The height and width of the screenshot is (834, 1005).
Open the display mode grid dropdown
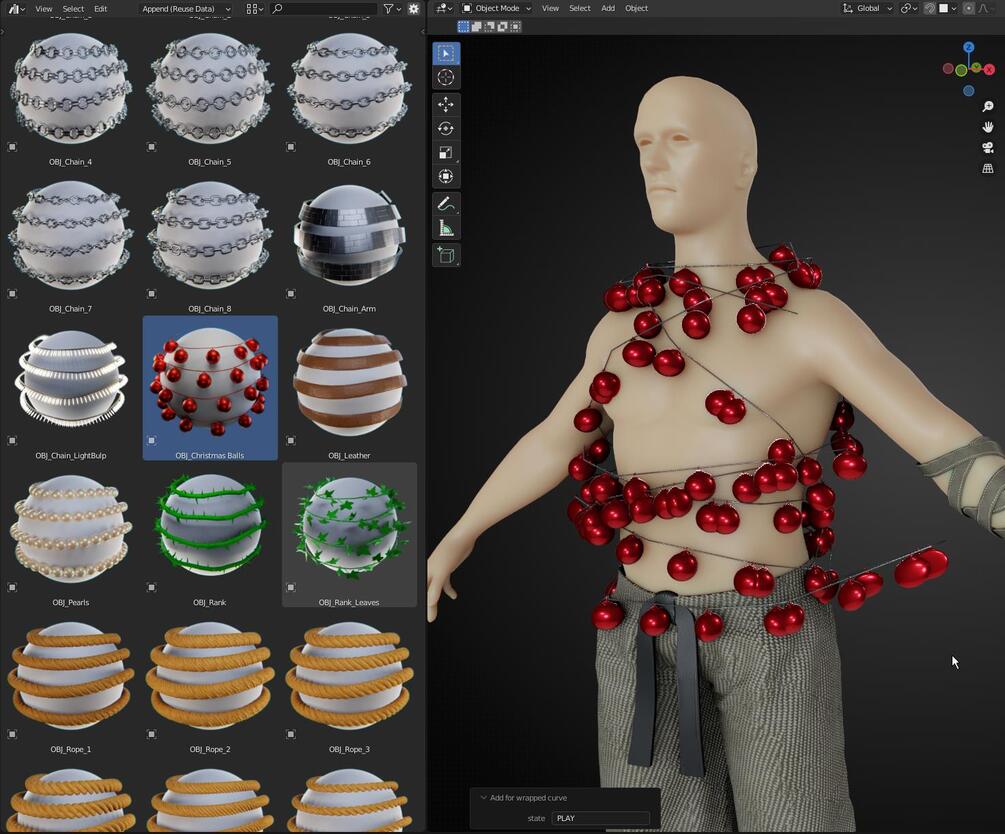click(254, 9)
